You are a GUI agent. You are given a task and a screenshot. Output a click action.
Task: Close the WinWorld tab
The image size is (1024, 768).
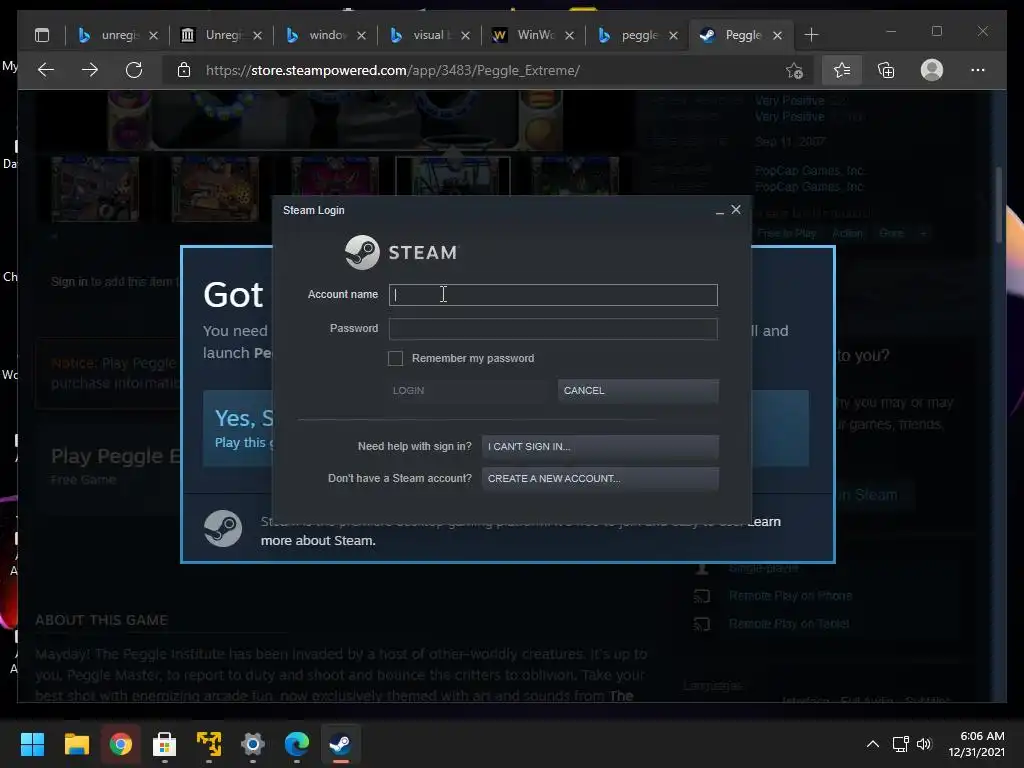click(x=569, y=35)
